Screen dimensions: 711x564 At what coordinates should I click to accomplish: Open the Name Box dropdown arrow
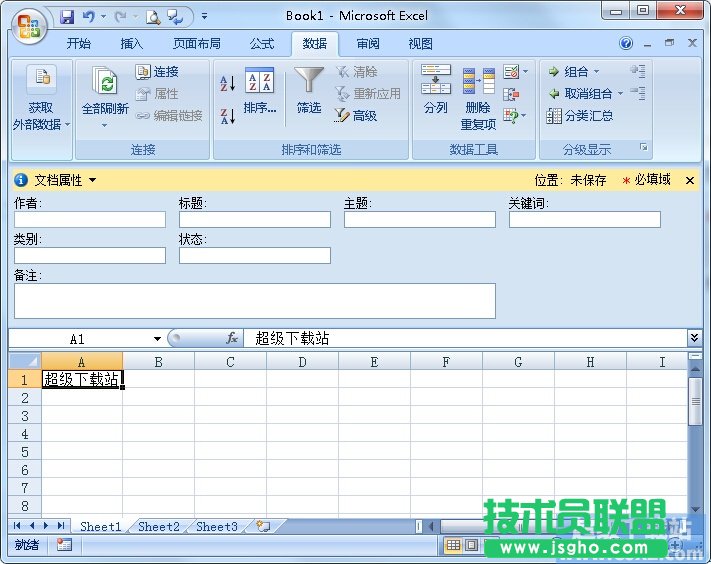point(157,339)
